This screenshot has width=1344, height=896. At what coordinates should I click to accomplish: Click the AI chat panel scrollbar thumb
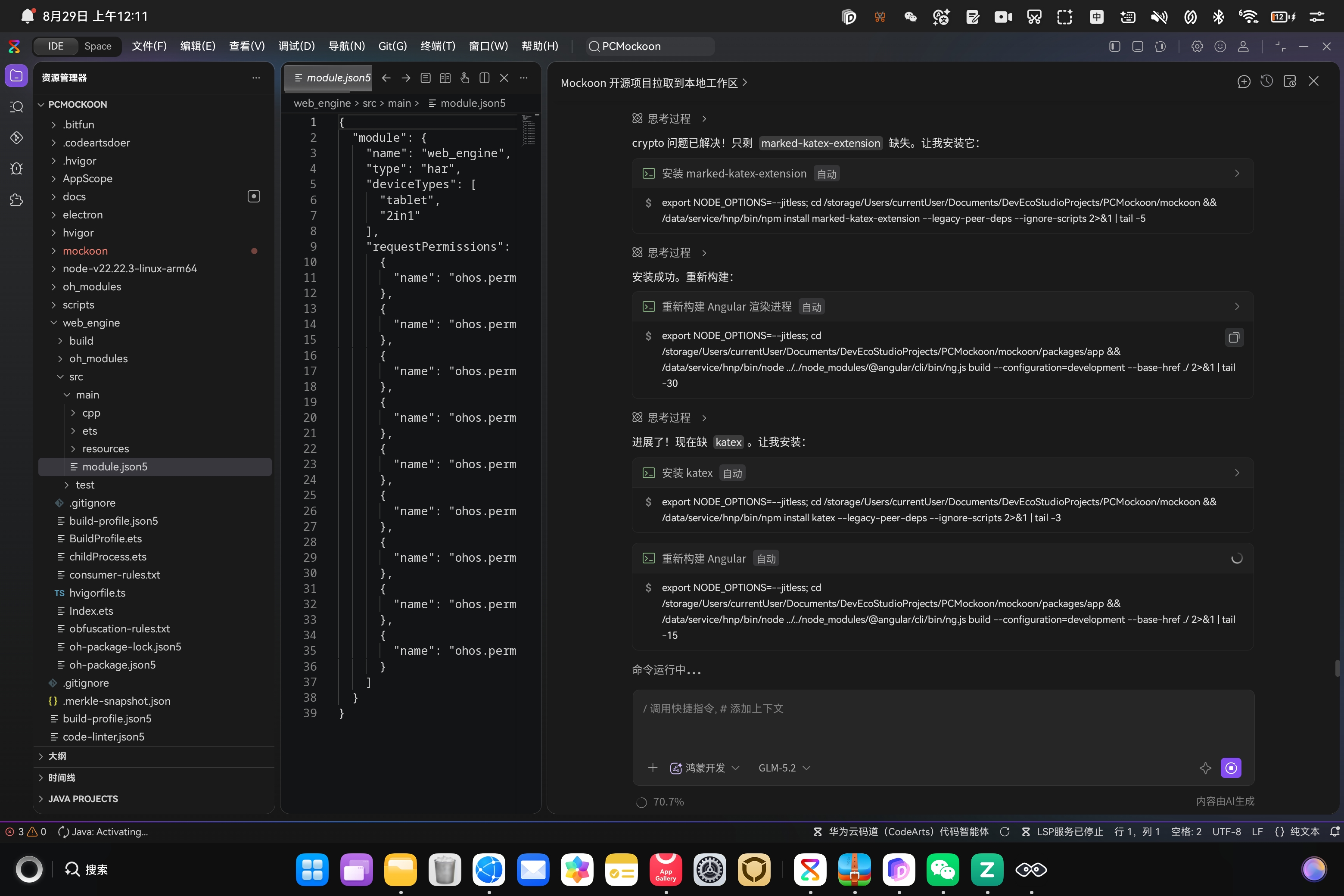1337,668
